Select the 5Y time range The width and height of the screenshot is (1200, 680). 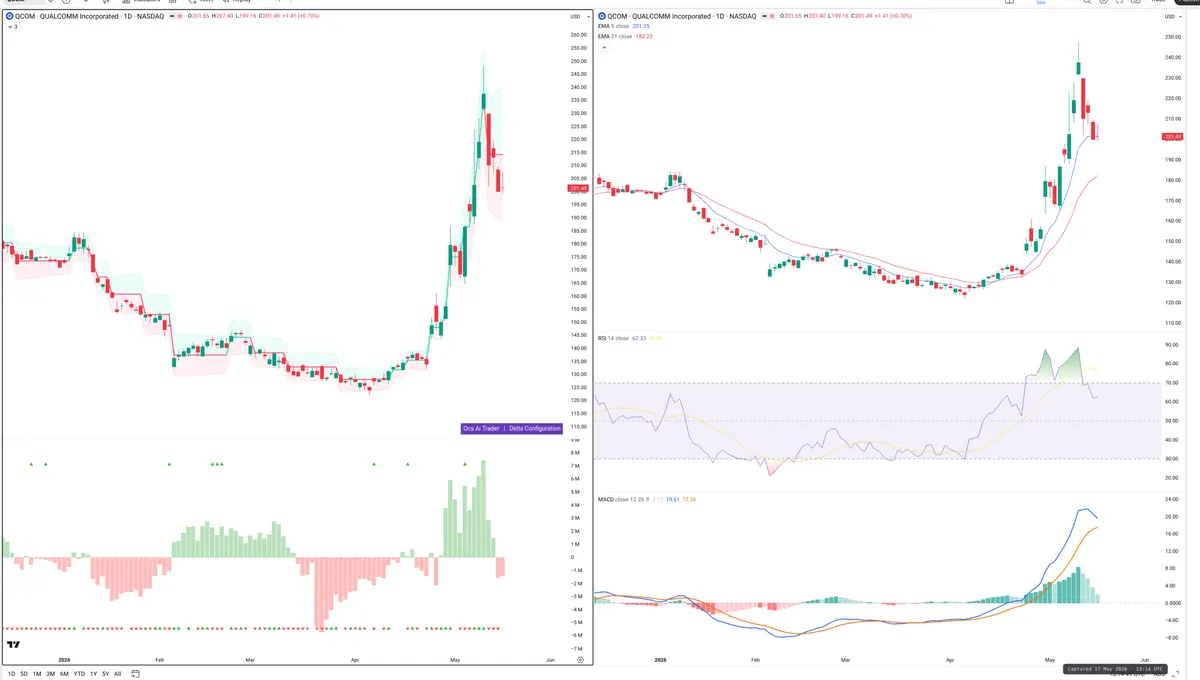pyautogui.click(x=106, y=674)
